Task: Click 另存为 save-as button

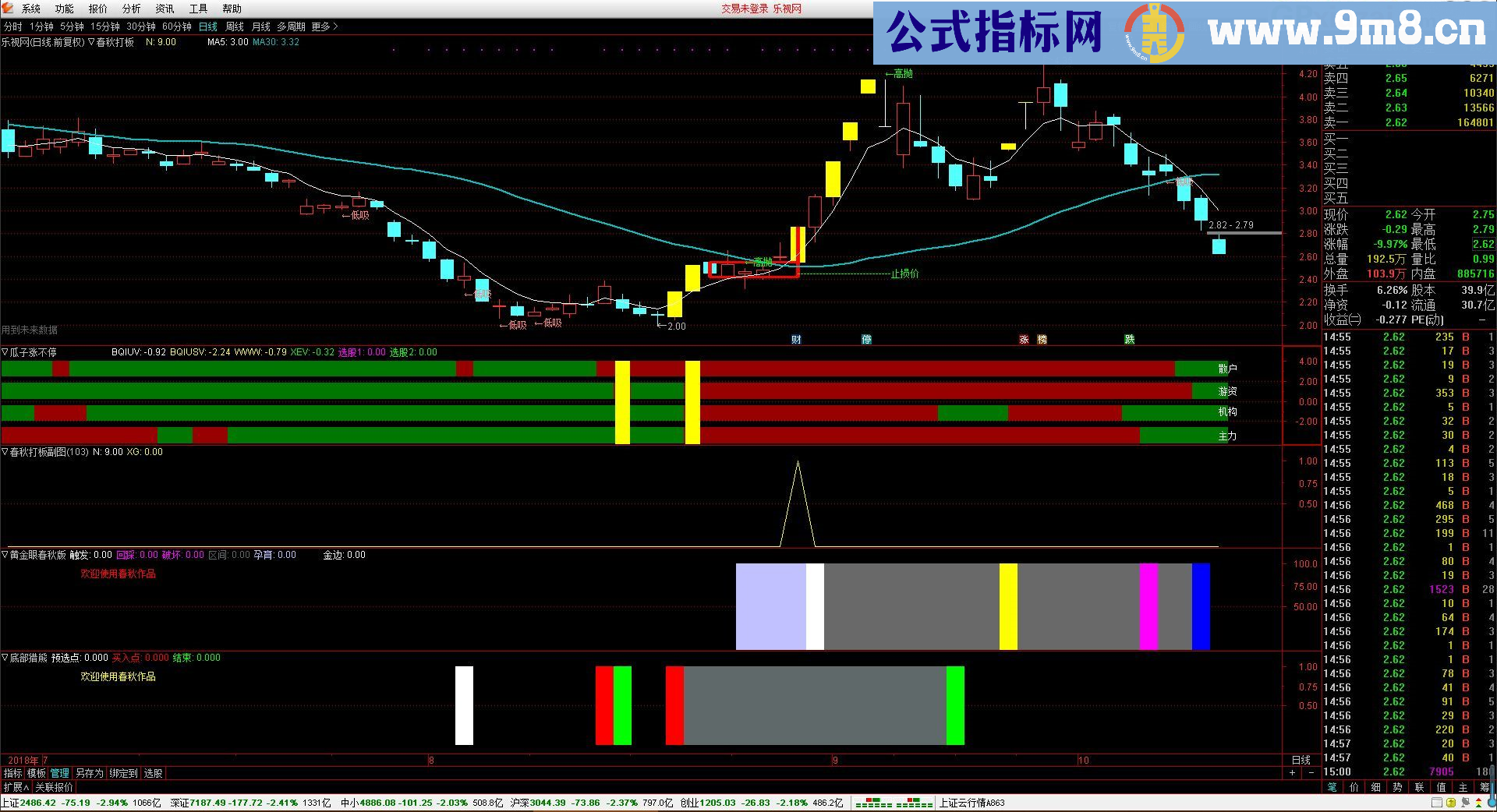Action: [90, 773]
